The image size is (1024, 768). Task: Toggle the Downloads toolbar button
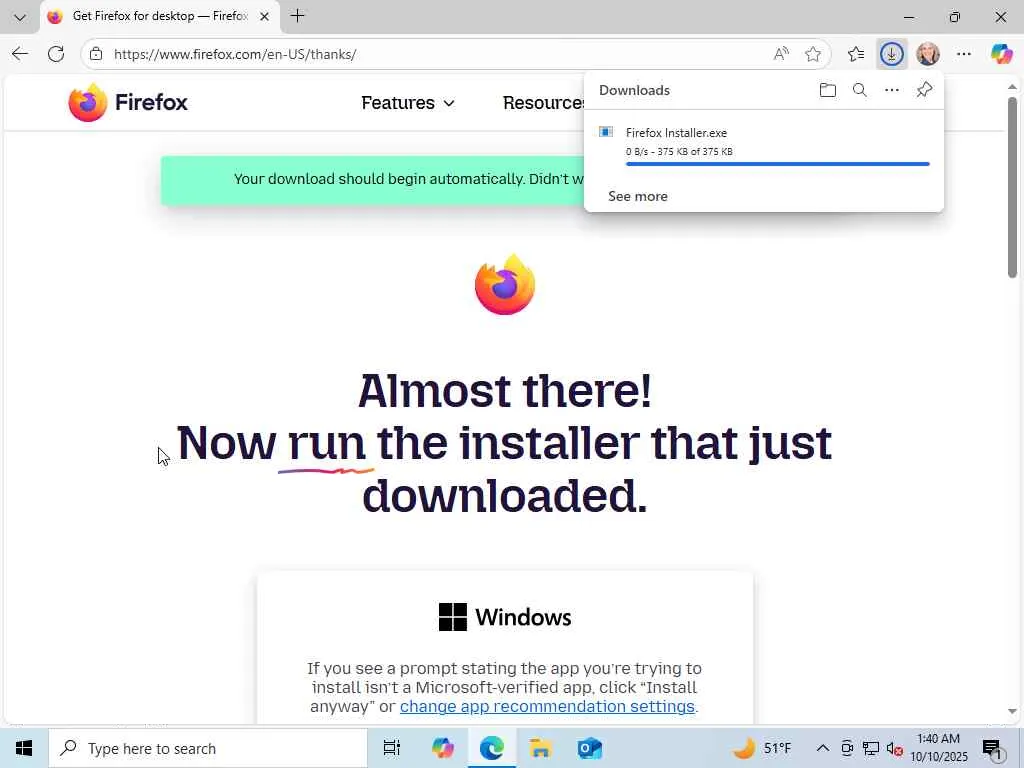(x=891, y=54)
